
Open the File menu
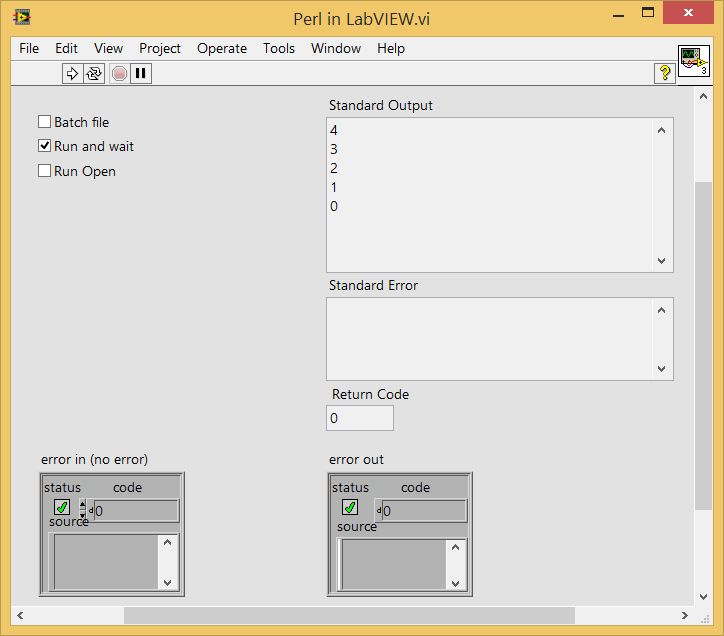pos(29,48)
